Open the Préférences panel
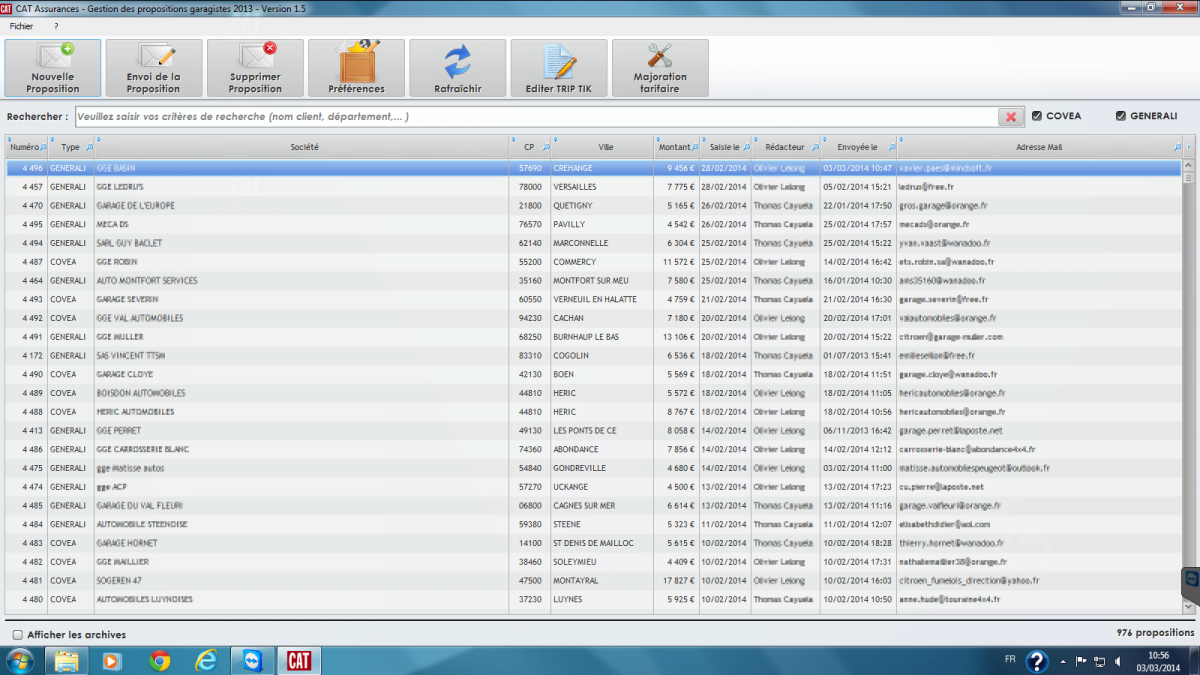The width and height of the screenshot is (1200, 675). point(356,68)
